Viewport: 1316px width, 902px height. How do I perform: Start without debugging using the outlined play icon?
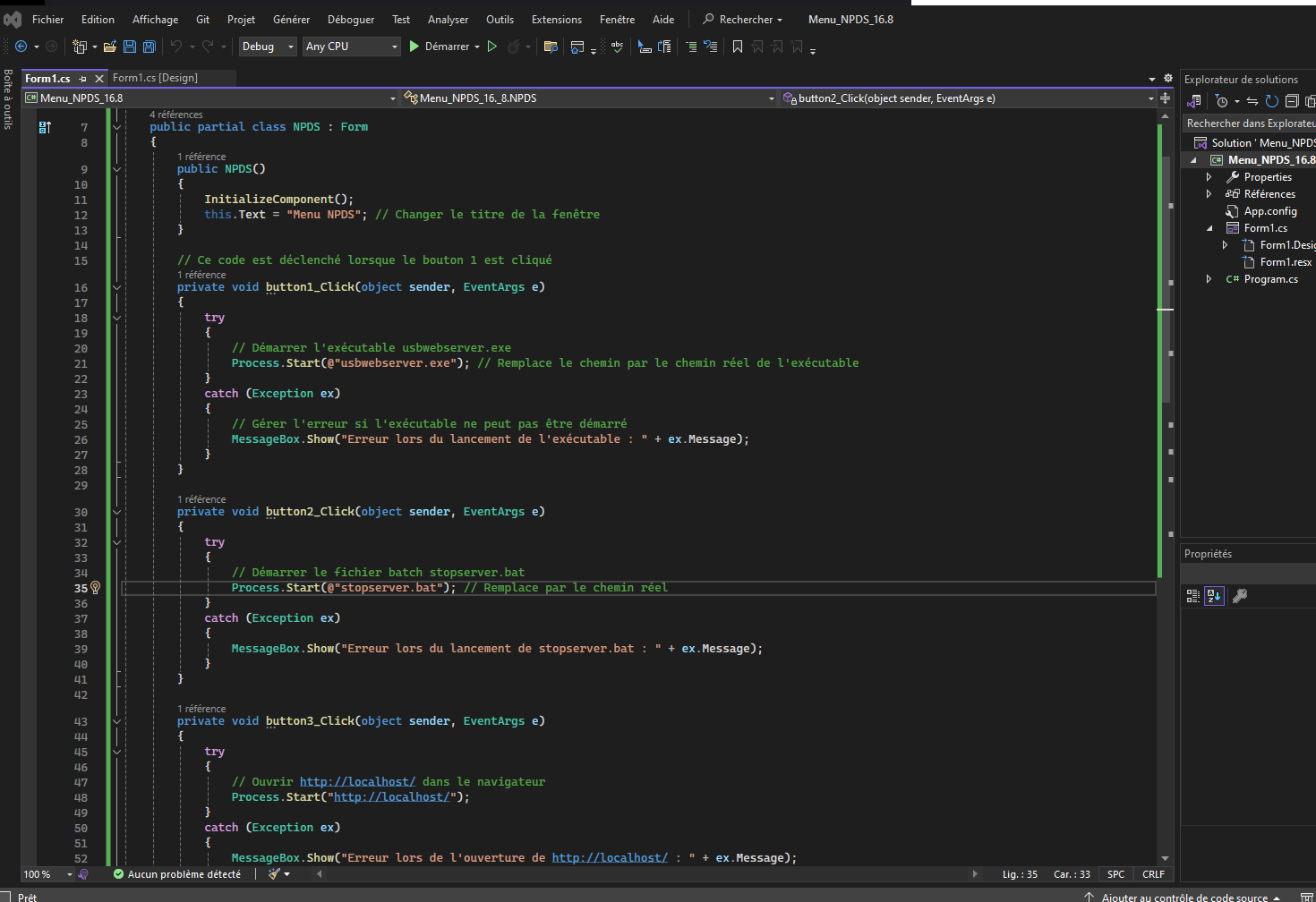[491, 47]
